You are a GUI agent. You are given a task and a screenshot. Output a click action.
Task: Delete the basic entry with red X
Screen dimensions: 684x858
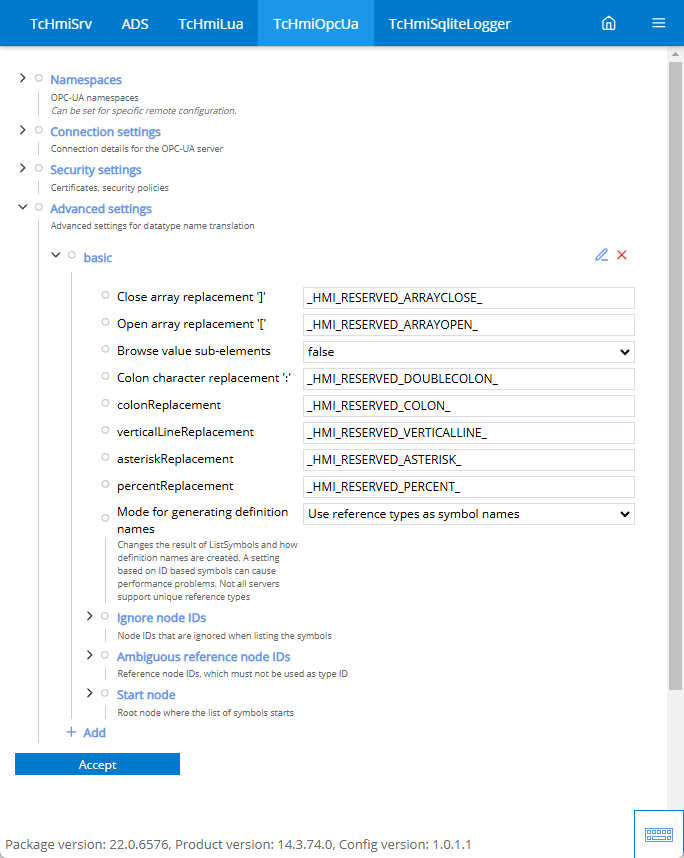click(x=622, y=255)
